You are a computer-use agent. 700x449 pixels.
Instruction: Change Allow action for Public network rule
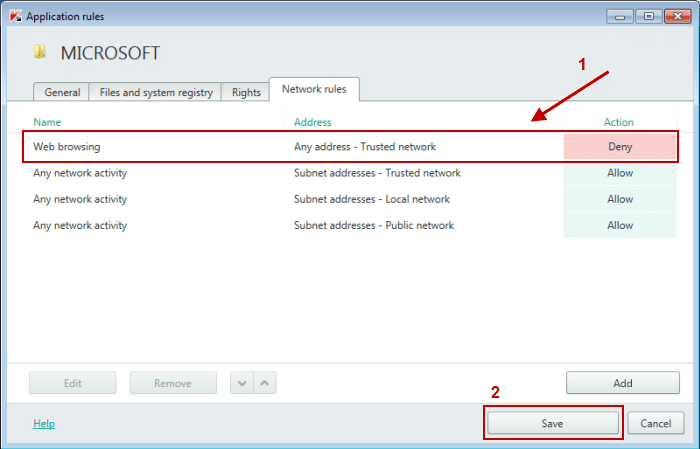pyautogui.click(x=620, y=225)
